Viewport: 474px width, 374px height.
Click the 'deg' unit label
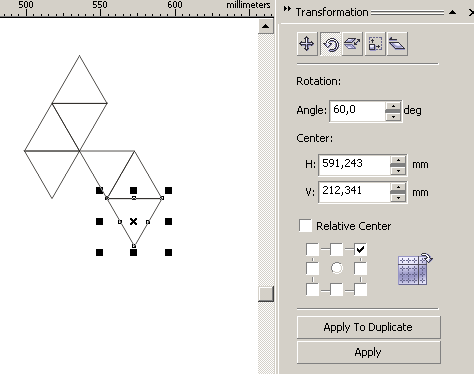click(x=412, y=111)
